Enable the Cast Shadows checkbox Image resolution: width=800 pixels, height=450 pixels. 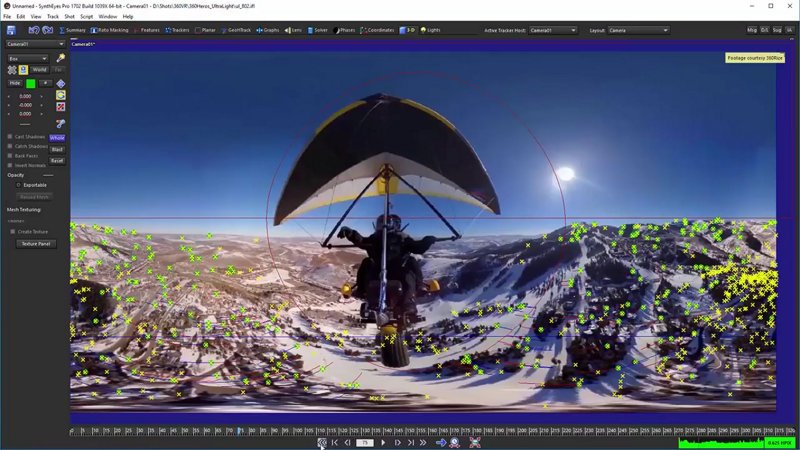click(10, 137)
